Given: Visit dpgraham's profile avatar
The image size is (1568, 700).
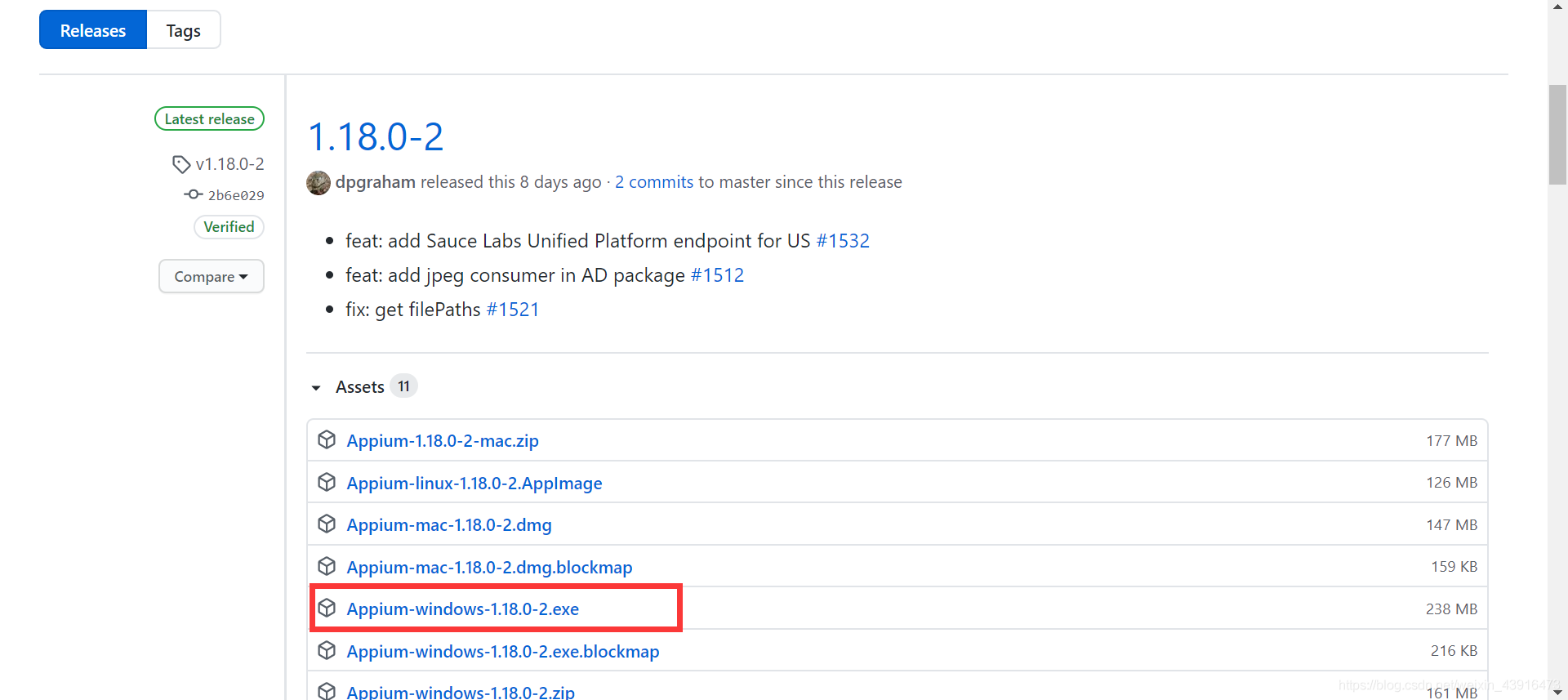Looking at the screenshot, I should tap(318, 182).
